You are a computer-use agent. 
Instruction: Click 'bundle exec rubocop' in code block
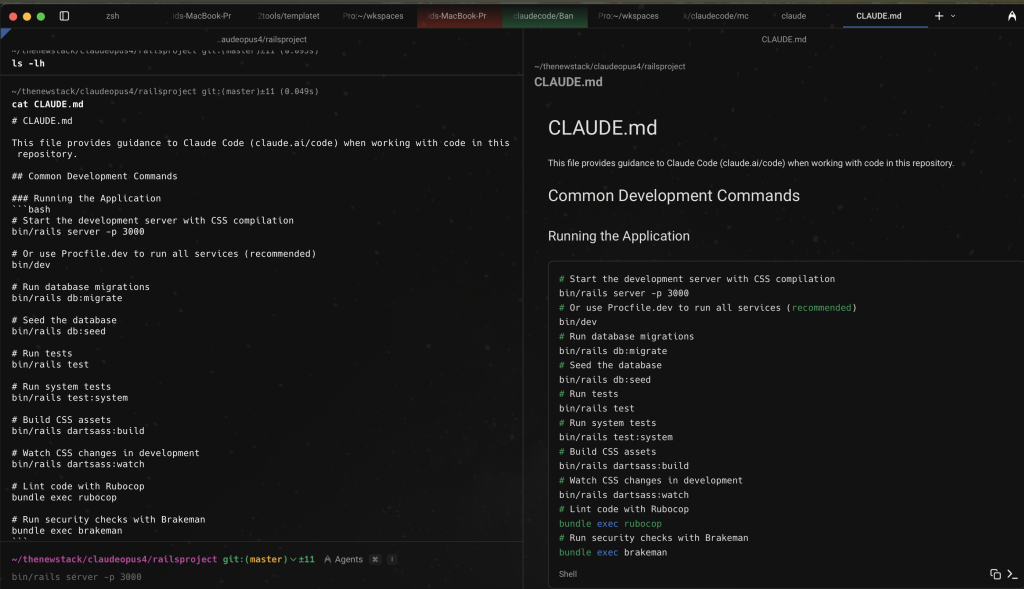point(610,524)
